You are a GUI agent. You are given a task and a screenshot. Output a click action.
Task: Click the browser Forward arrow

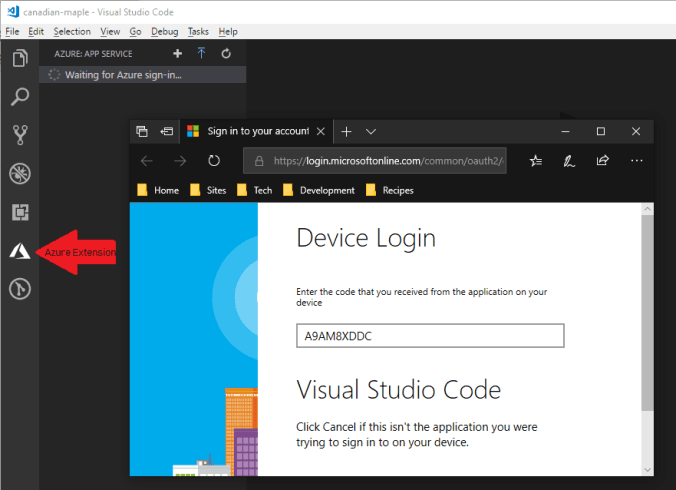click(180, 161)
